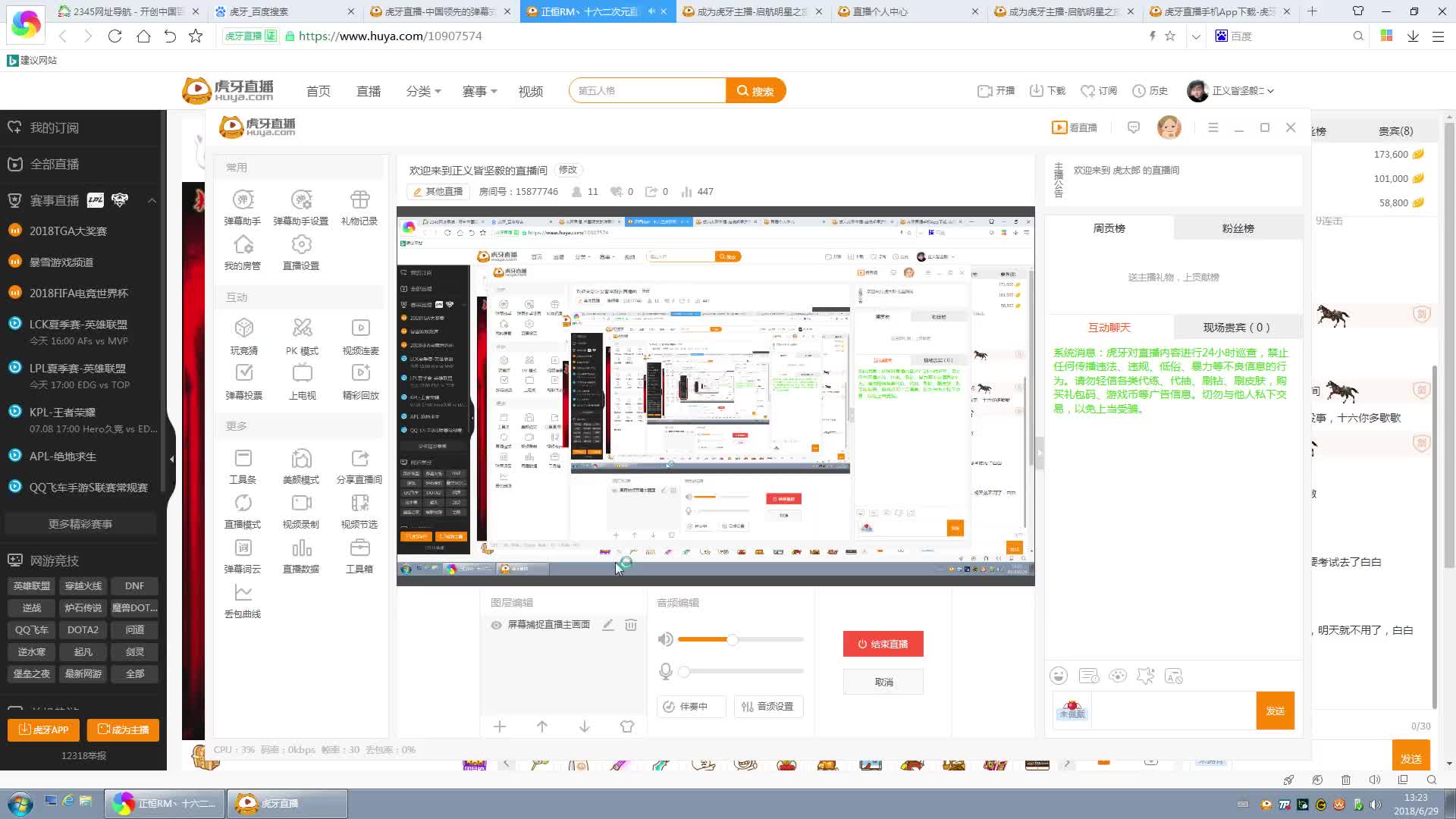
Task: Open Windows Start menu
Action: tap(20, 803)
